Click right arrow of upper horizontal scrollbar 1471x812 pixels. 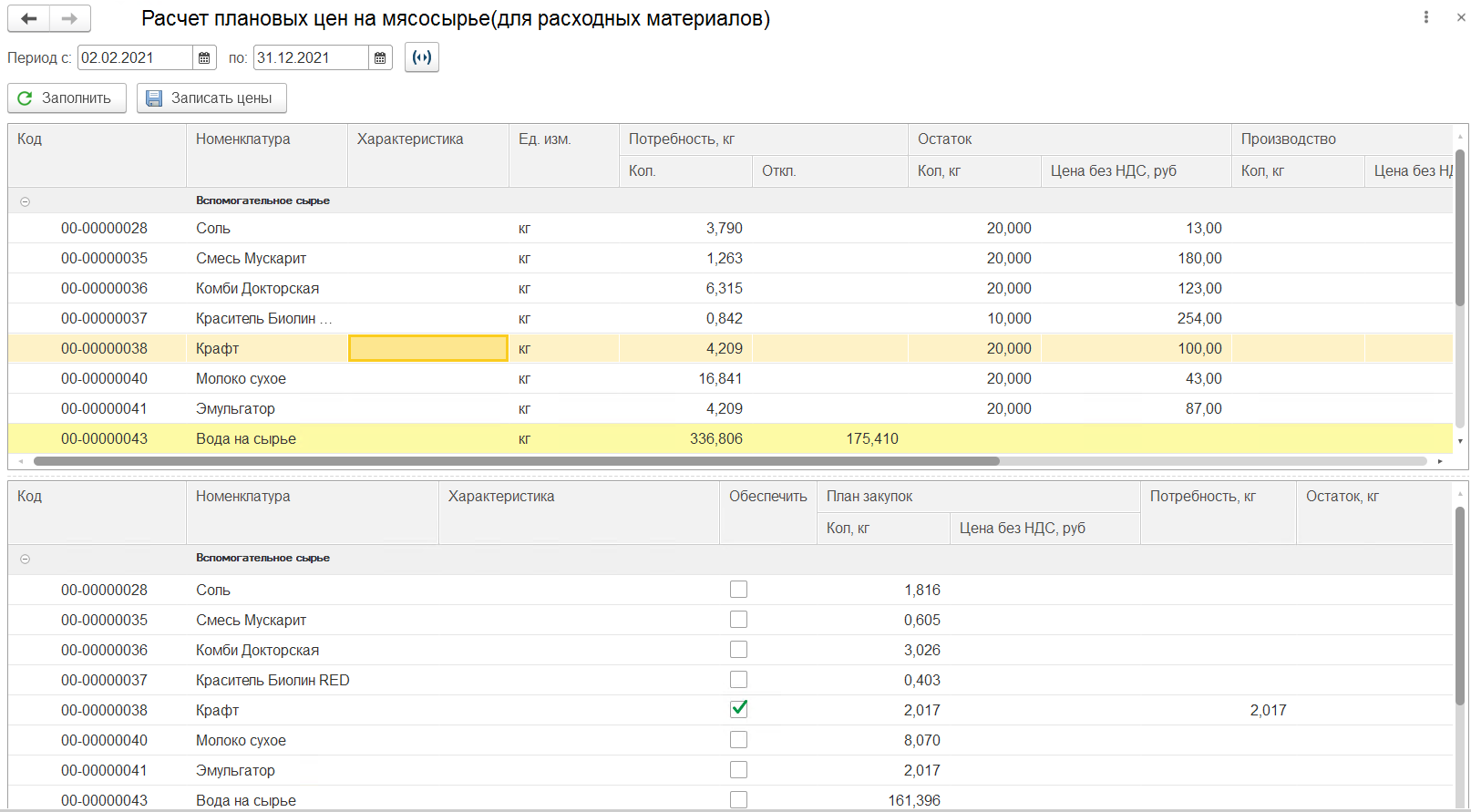pos(1440,461)
